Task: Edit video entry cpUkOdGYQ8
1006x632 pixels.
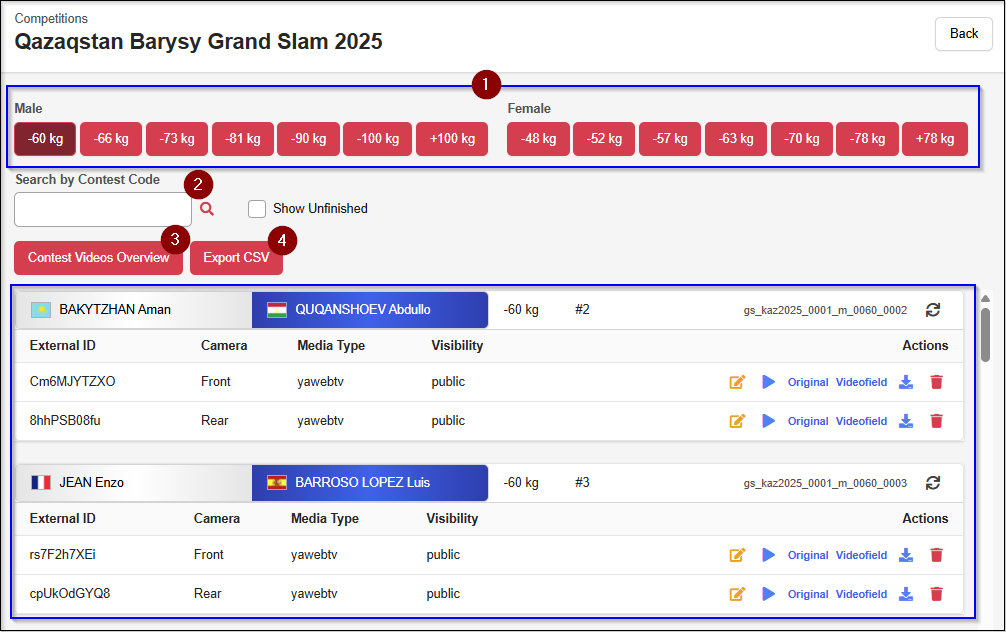Action: [x=738, y=594]
